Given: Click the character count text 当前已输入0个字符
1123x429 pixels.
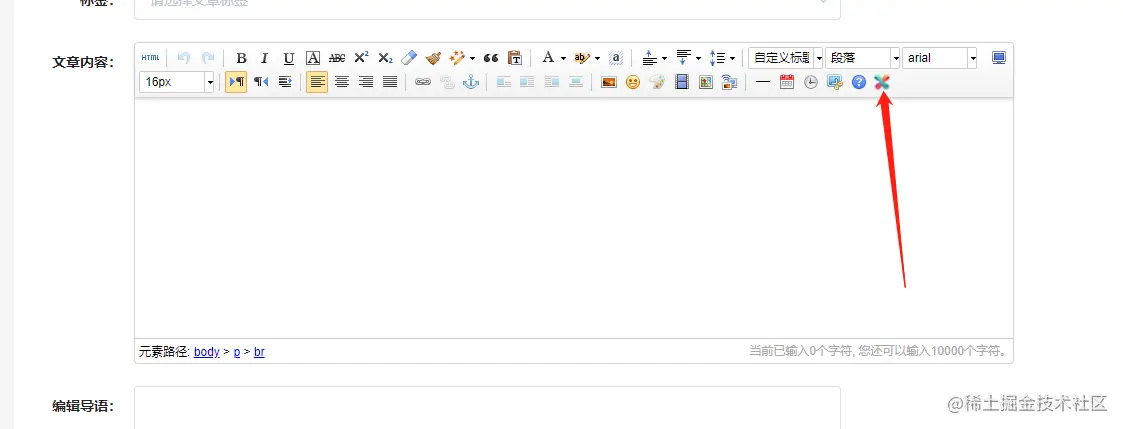Looking at the screenshot, I should pyautogui.click(x=801, y=351).
